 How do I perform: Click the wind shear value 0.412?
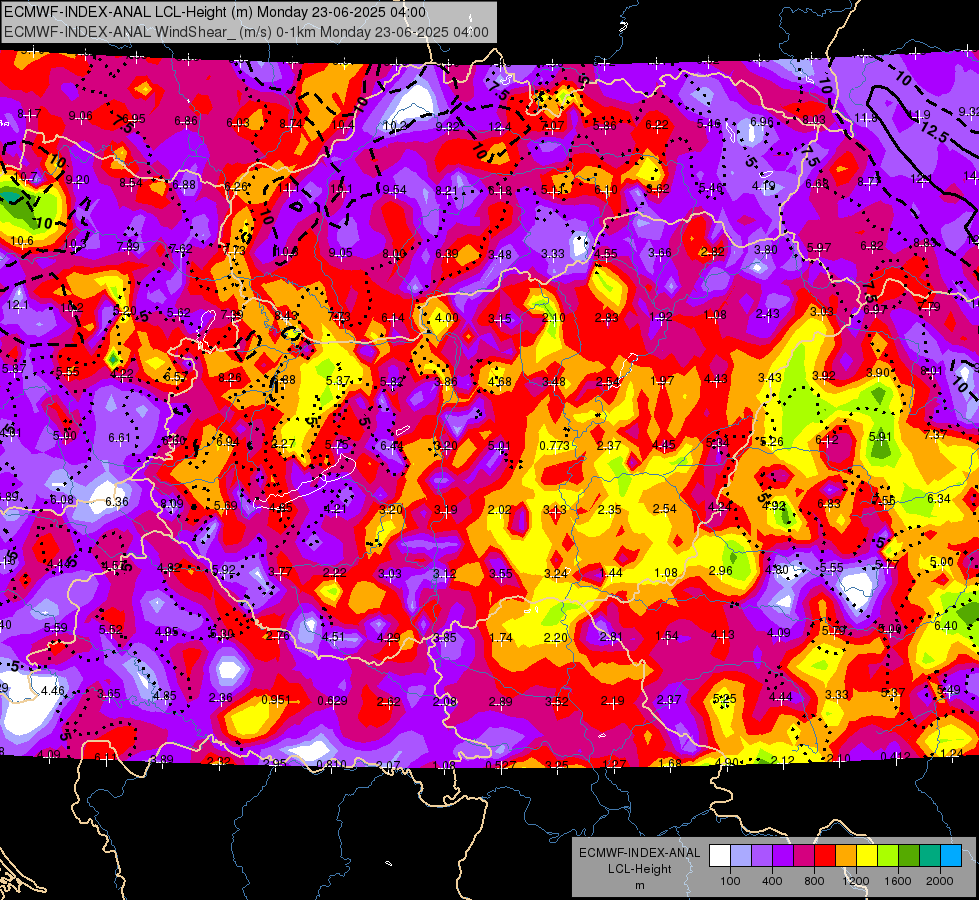pos(895,757)
